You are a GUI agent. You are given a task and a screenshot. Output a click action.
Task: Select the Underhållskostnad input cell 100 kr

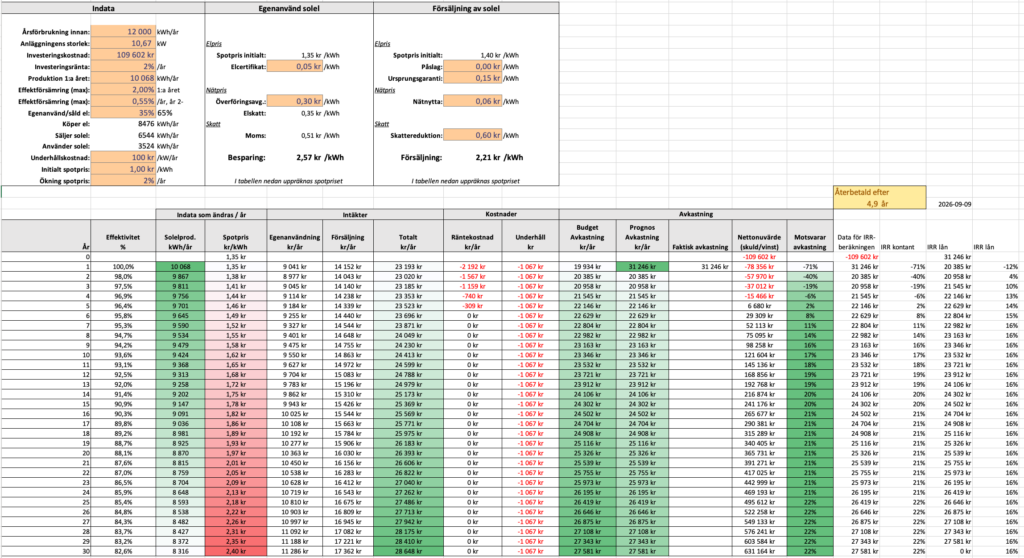pos(123,157)
